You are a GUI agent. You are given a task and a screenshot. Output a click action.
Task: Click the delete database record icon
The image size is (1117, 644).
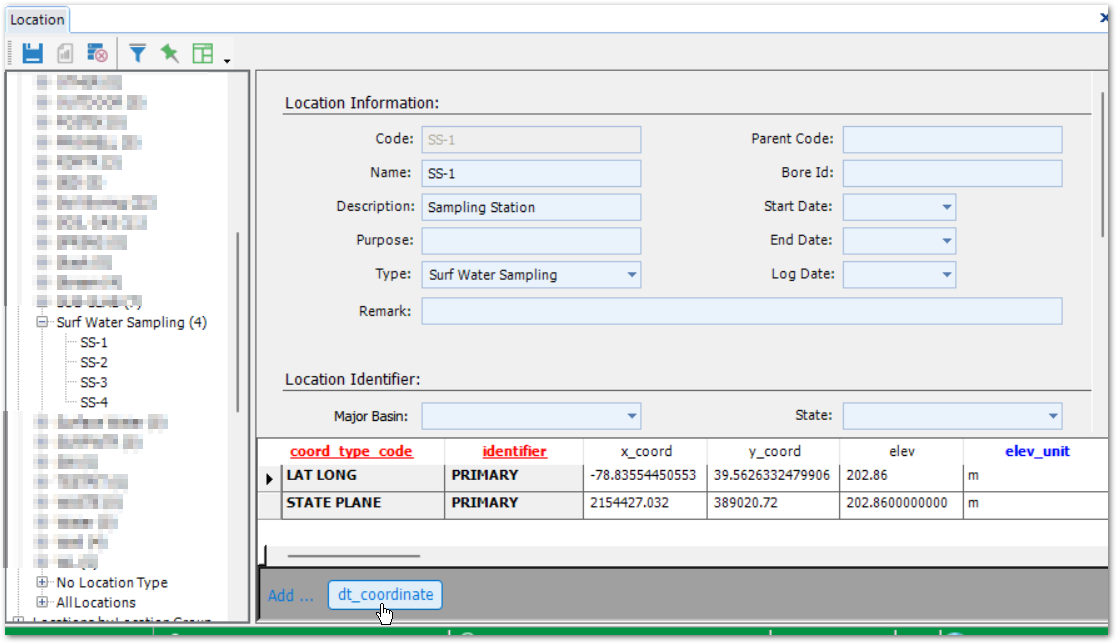(x=97, y=53)
